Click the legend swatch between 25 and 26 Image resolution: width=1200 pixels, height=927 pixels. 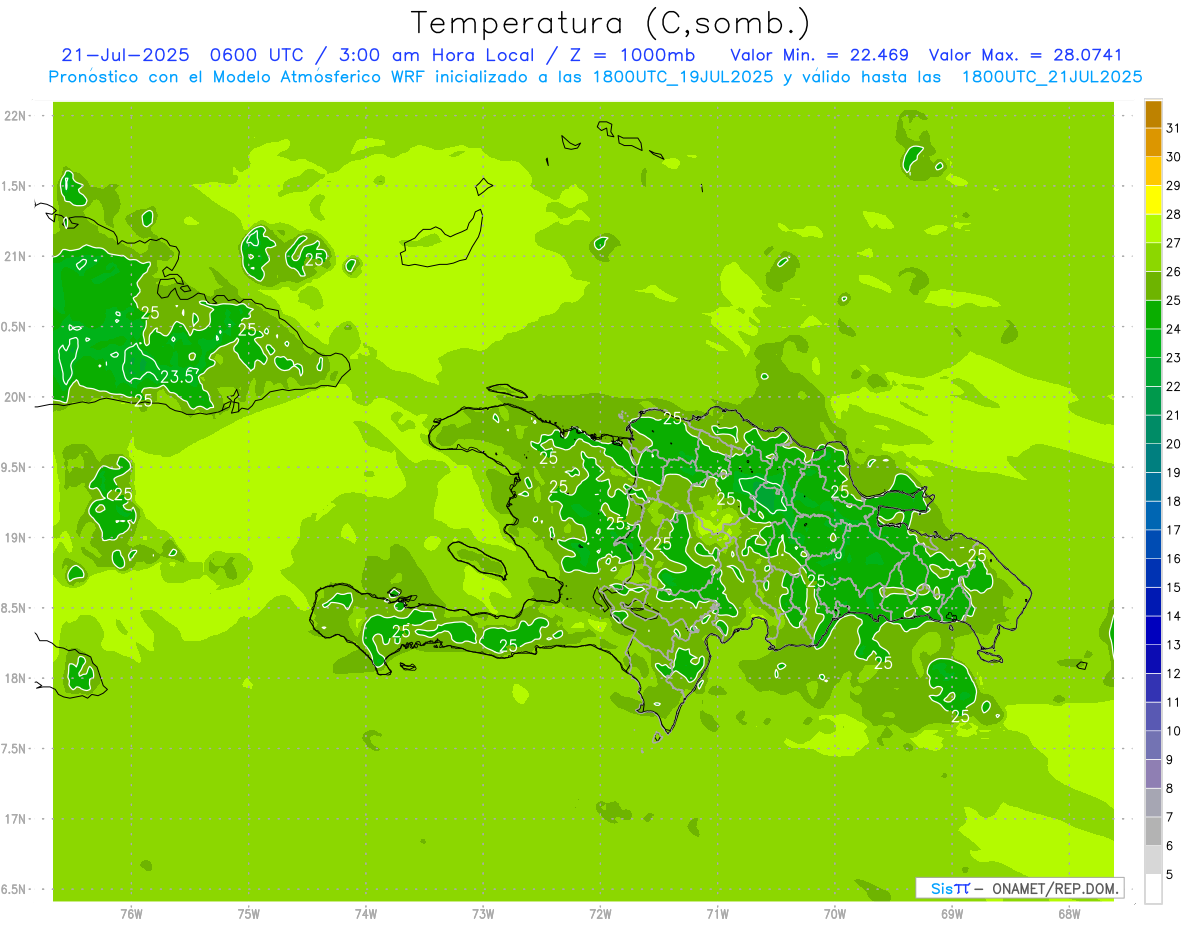(x=1153, y=286)
